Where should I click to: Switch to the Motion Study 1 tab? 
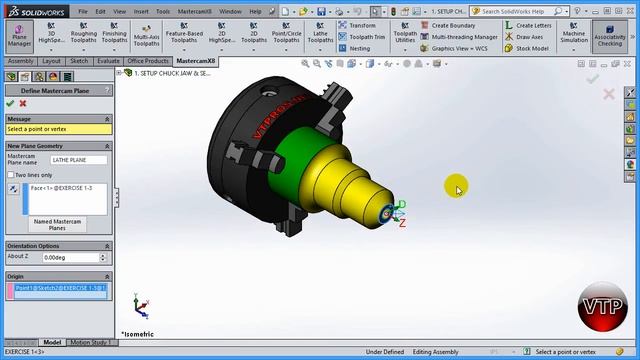pyautogui.click(x=91, y=342)
